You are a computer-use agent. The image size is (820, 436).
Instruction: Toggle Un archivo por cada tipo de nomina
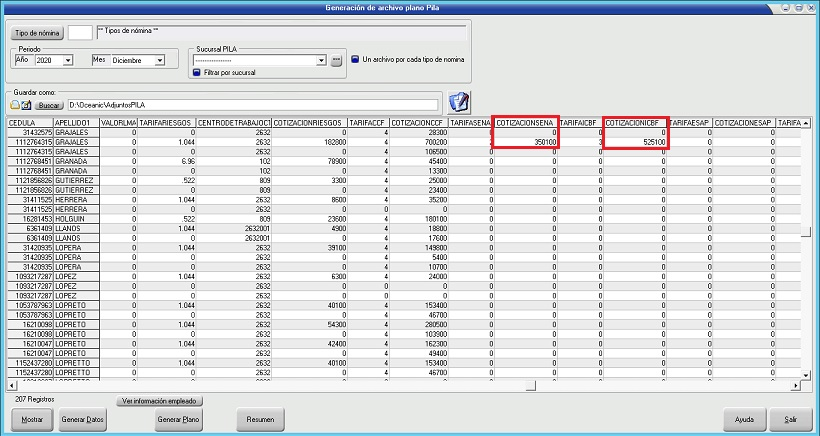(354, 59)
